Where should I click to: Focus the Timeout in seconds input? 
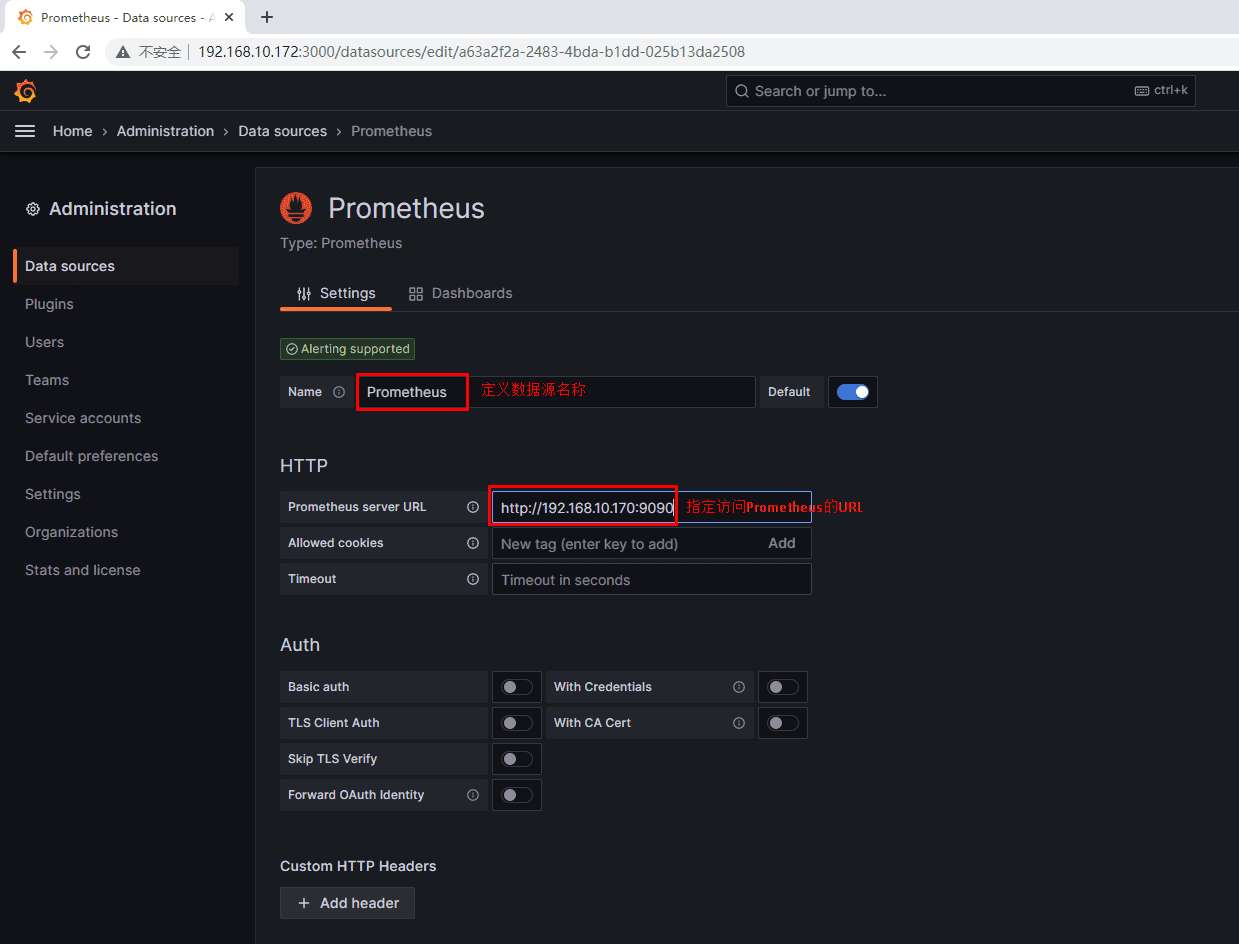click(x=651, y=579)
